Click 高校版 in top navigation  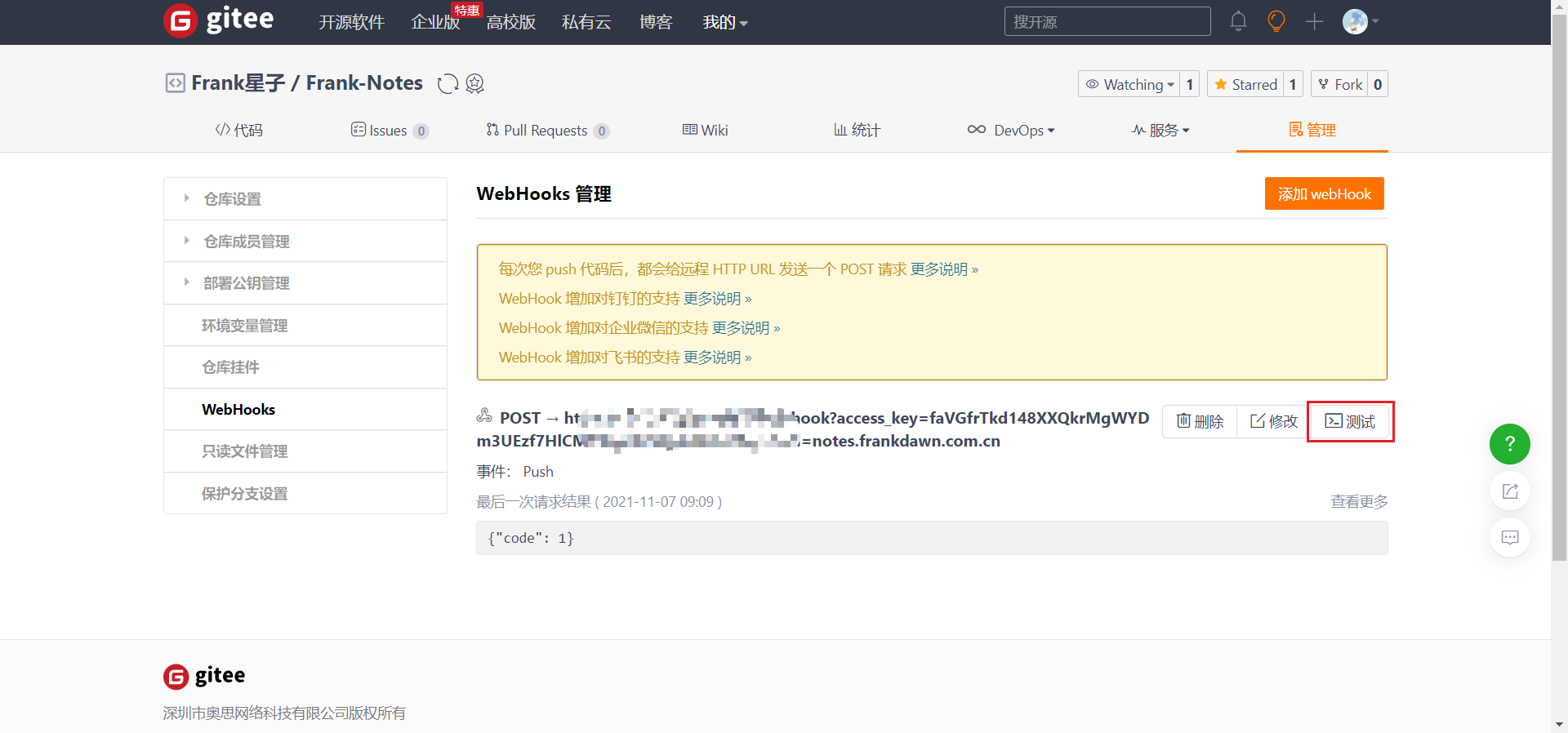click(x=511, y=22)
